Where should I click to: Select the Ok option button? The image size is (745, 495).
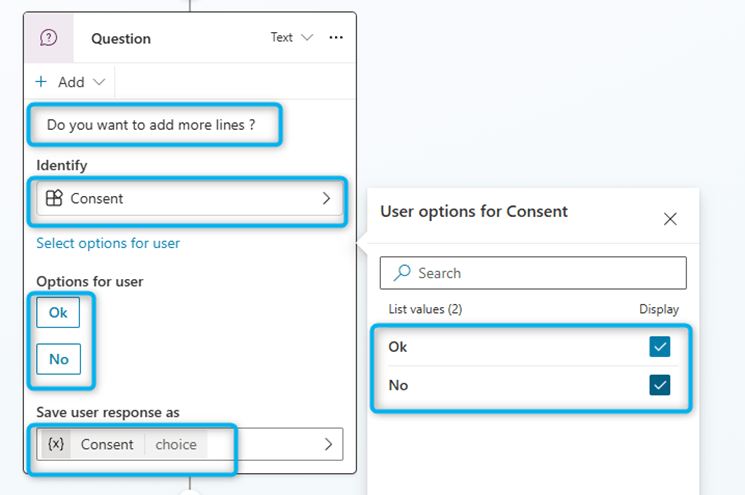[58, 313]
